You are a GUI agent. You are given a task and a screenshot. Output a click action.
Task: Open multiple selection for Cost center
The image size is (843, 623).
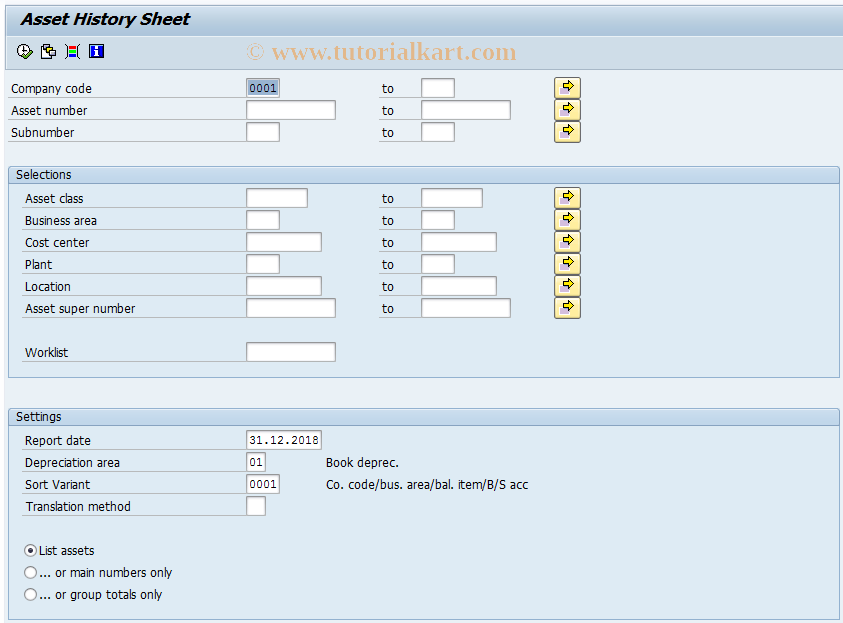point(567,242)
